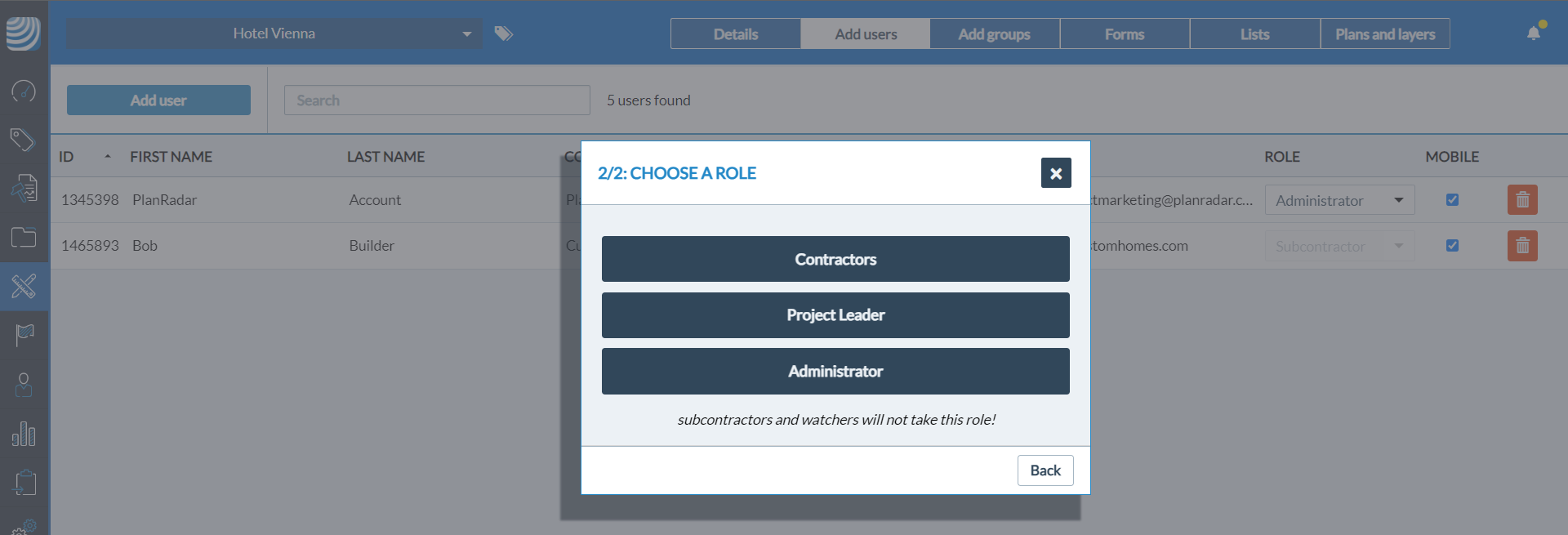Toggle mobile checkbox for Bob Builder
The width and height of the screenshot is (1568, 535).
pyautogui.click(x=1452, y=246)
